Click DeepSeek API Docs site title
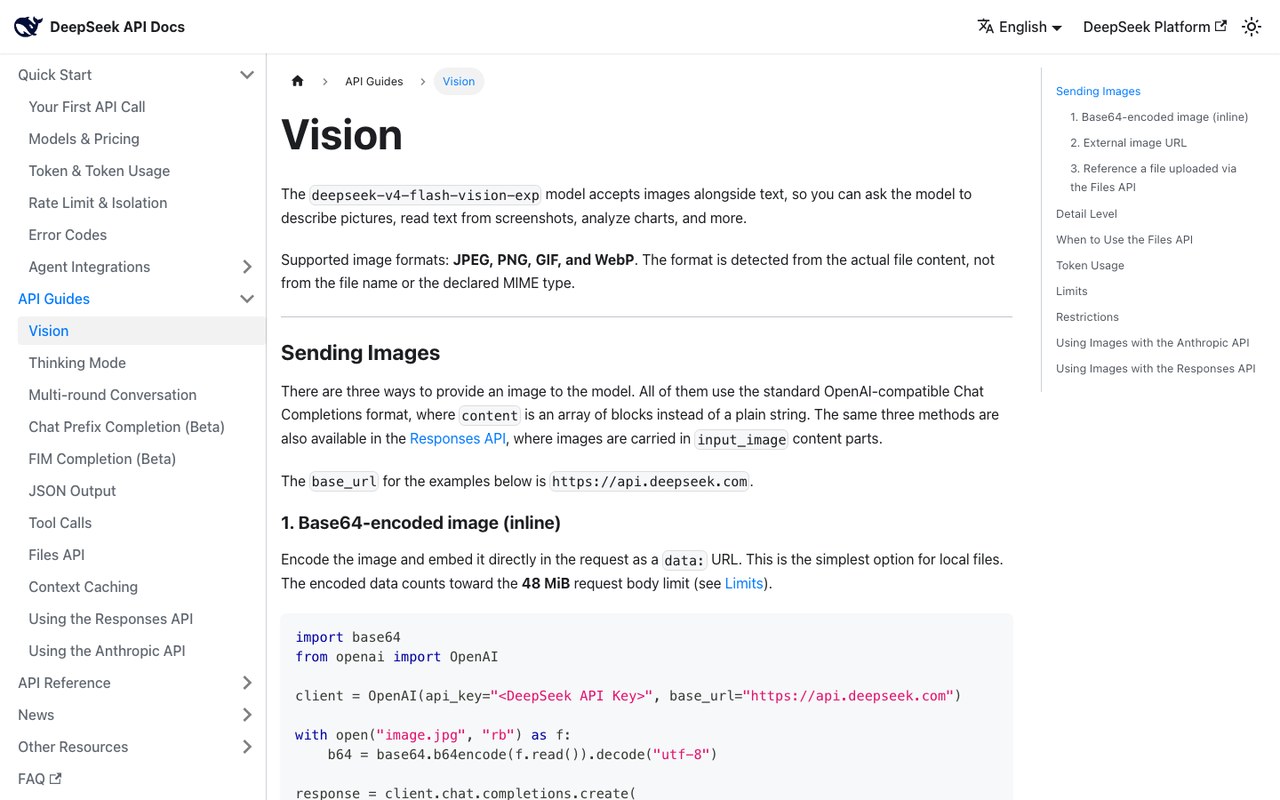The width and height of the screenshot is (1280, 800). coord(117,27)
